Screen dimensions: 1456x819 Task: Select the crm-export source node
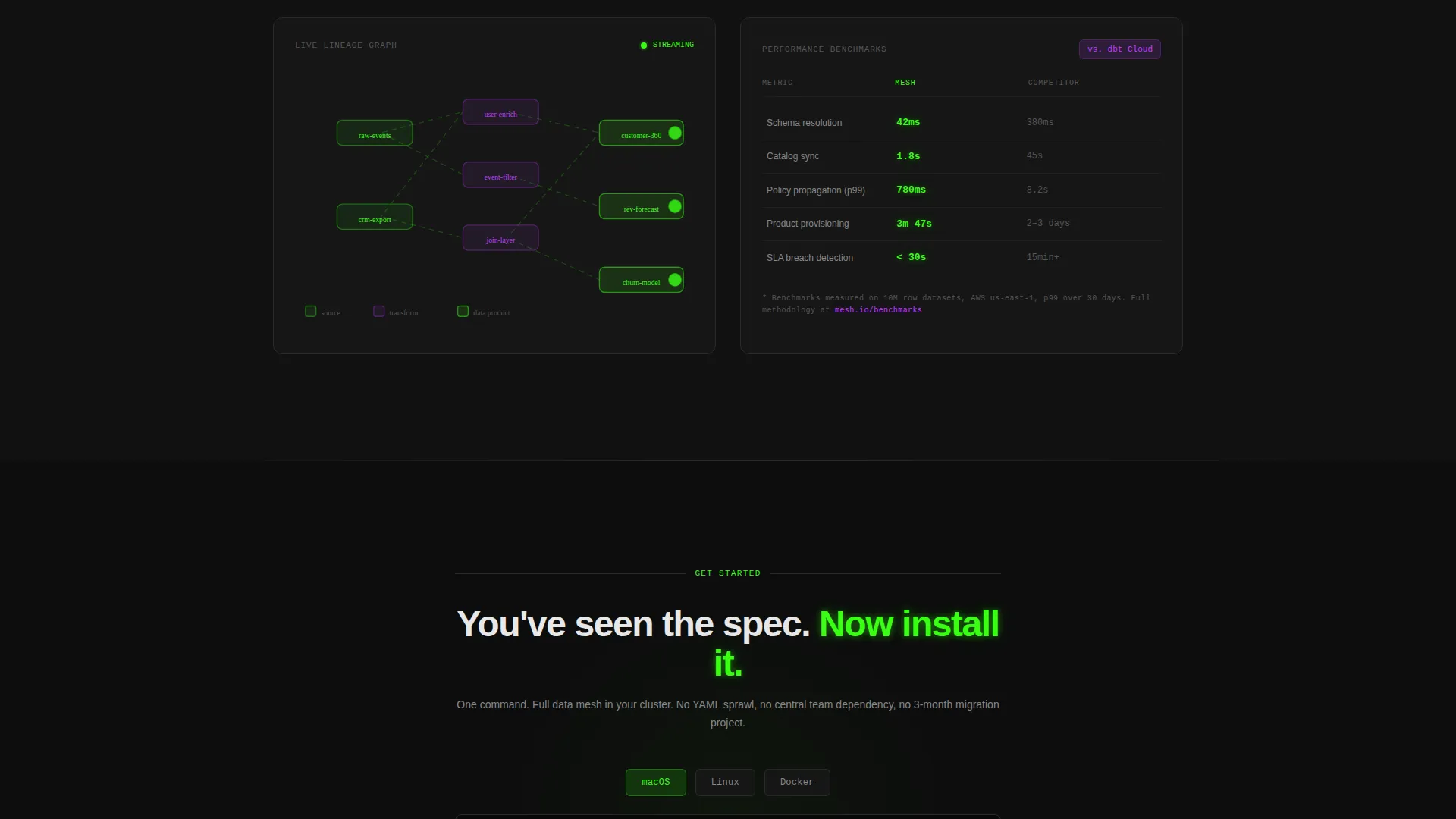tap(375, 217)
